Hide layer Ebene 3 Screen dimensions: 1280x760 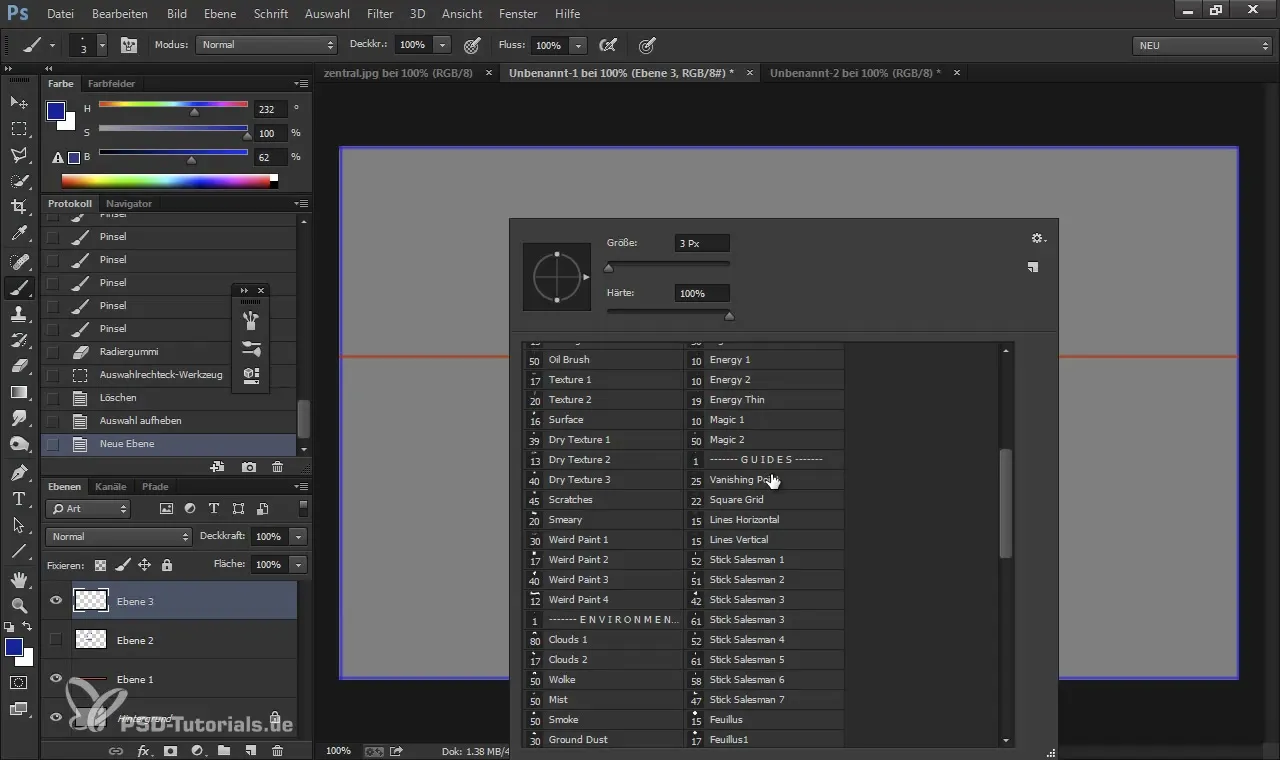point(56,601)
